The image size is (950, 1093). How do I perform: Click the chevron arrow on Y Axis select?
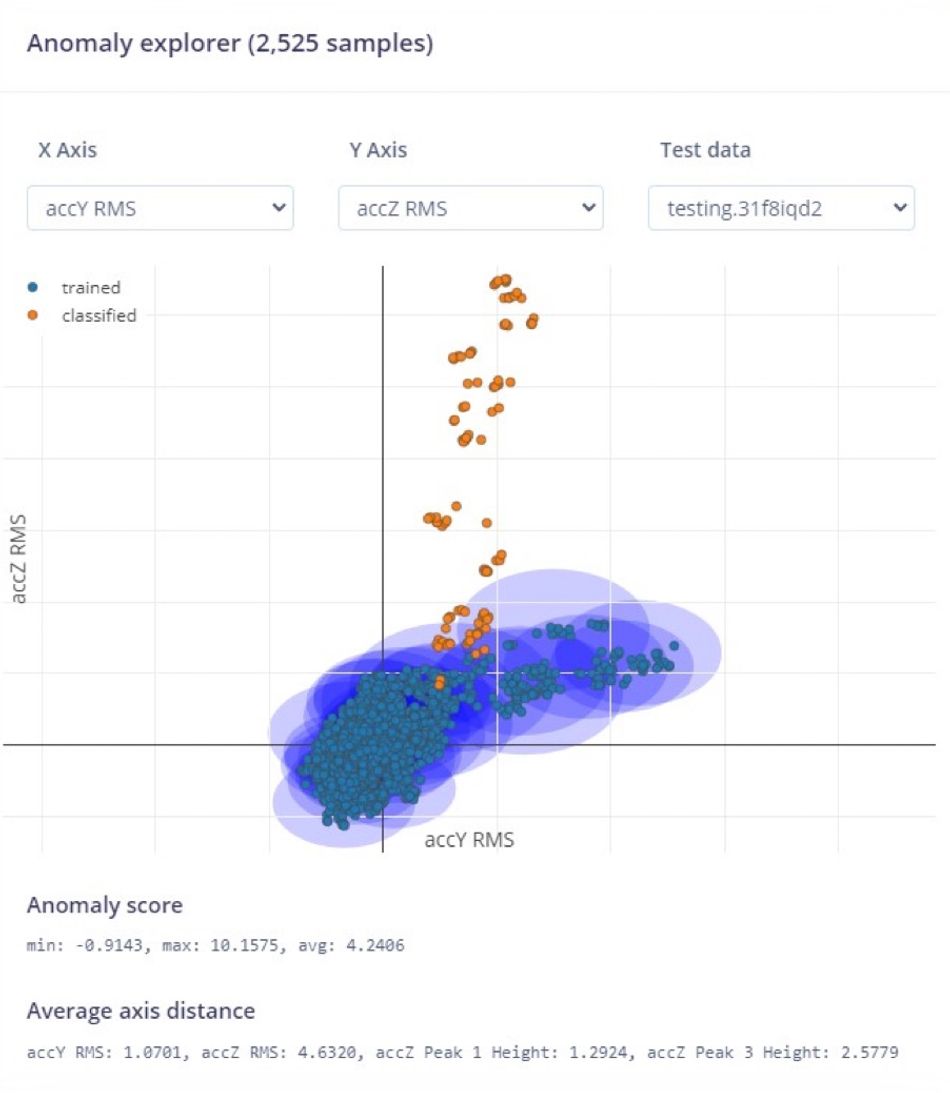point(588,207)
